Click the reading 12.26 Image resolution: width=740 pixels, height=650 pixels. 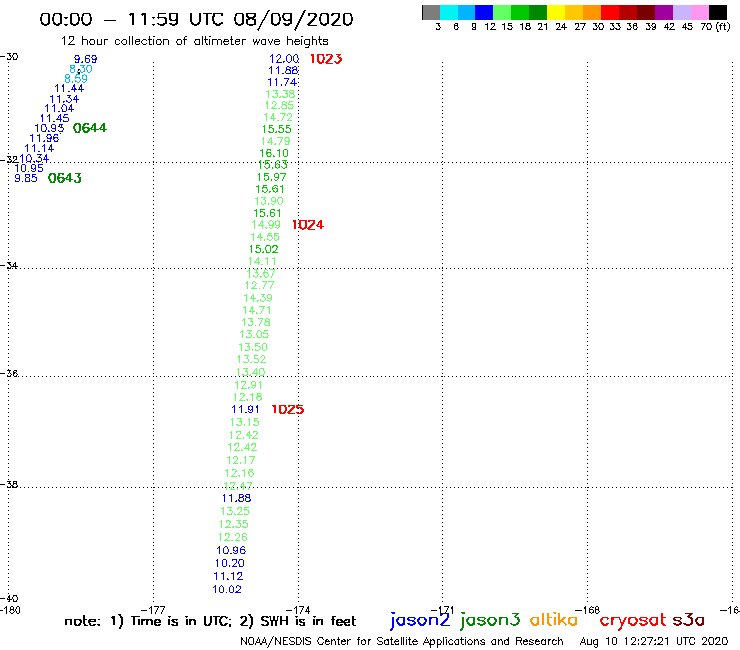[x=232, y=537]
